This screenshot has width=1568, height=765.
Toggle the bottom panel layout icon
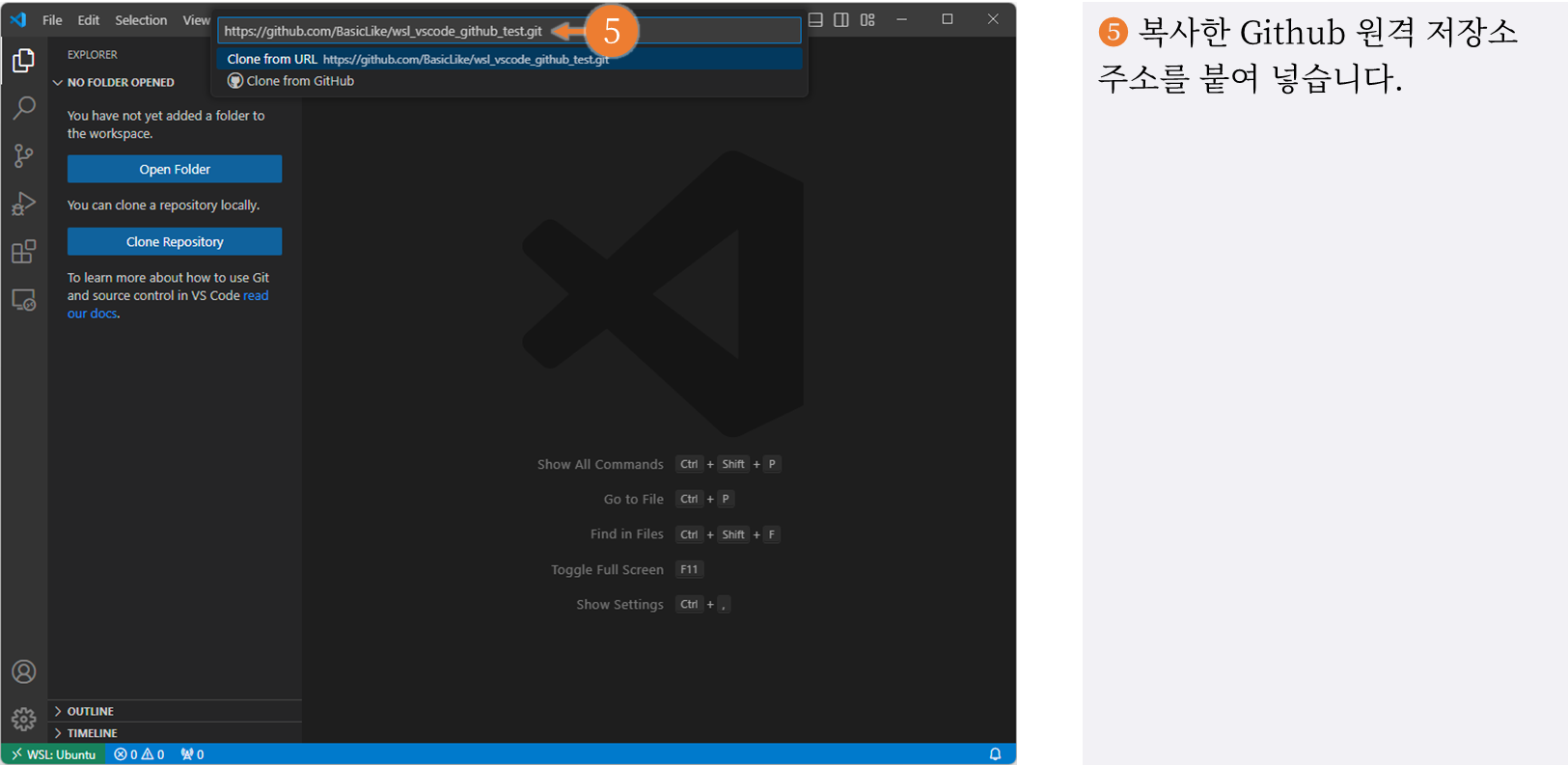click(x=815, y=19)
